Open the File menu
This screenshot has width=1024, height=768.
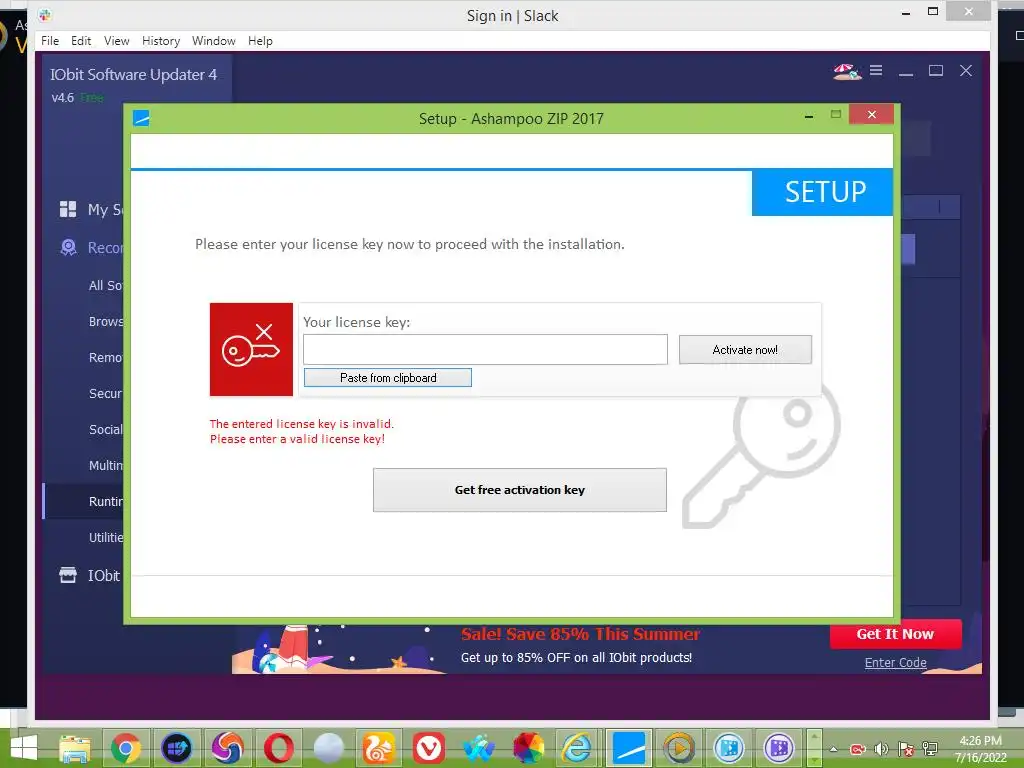(50, 40)
